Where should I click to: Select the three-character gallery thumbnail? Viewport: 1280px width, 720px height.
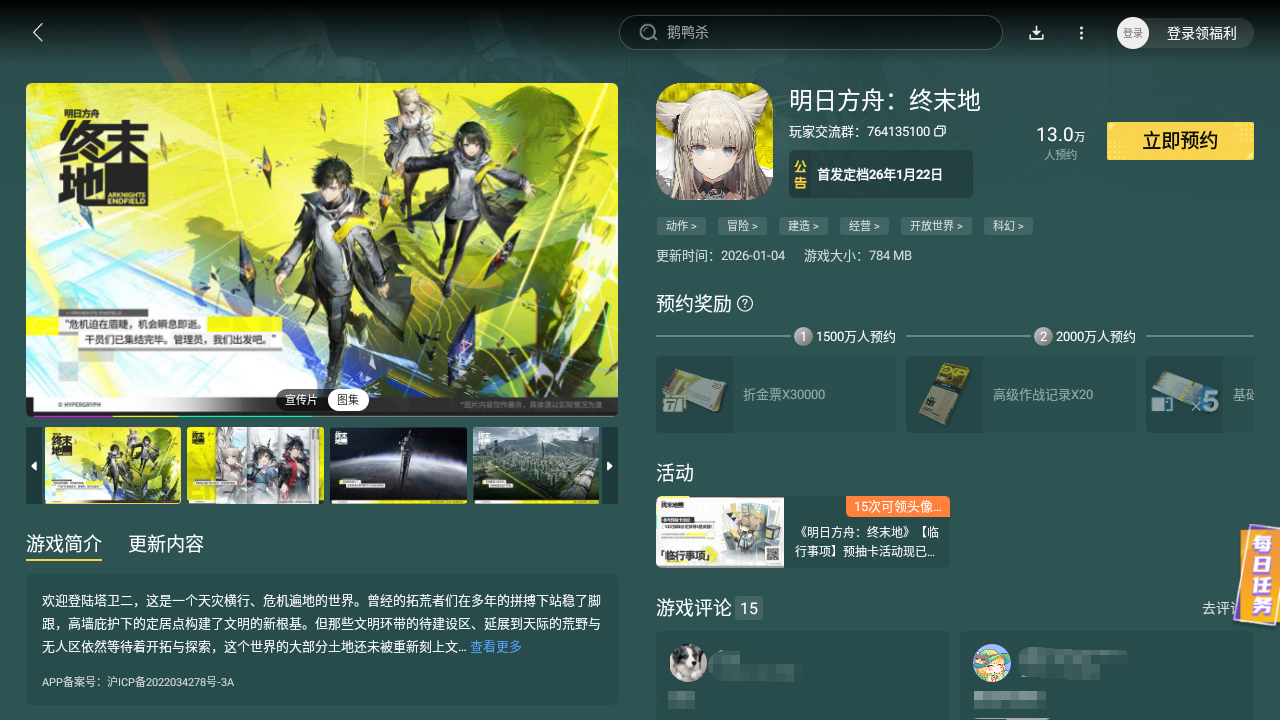pos(256,466)
